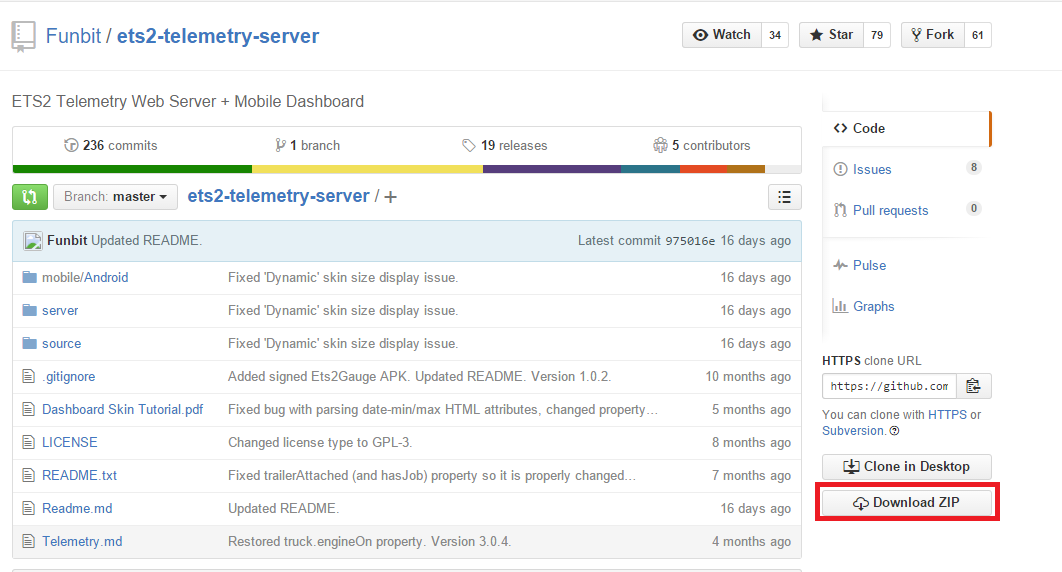Open the help icon beside Subversion
1062x572 pixels.
coord(894,431)
